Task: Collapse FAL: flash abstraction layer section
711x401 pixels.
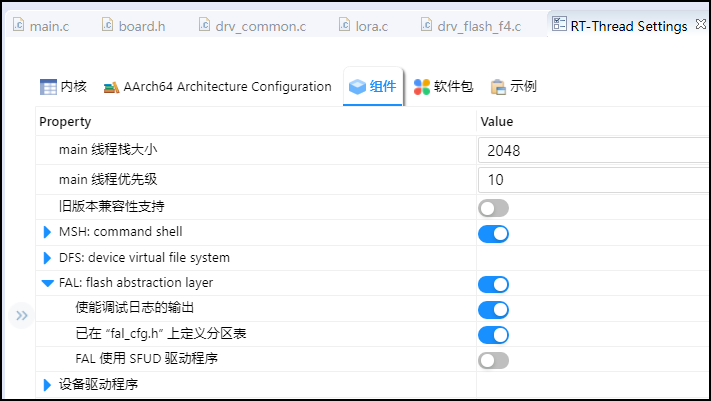Action: tap(47, 283)
